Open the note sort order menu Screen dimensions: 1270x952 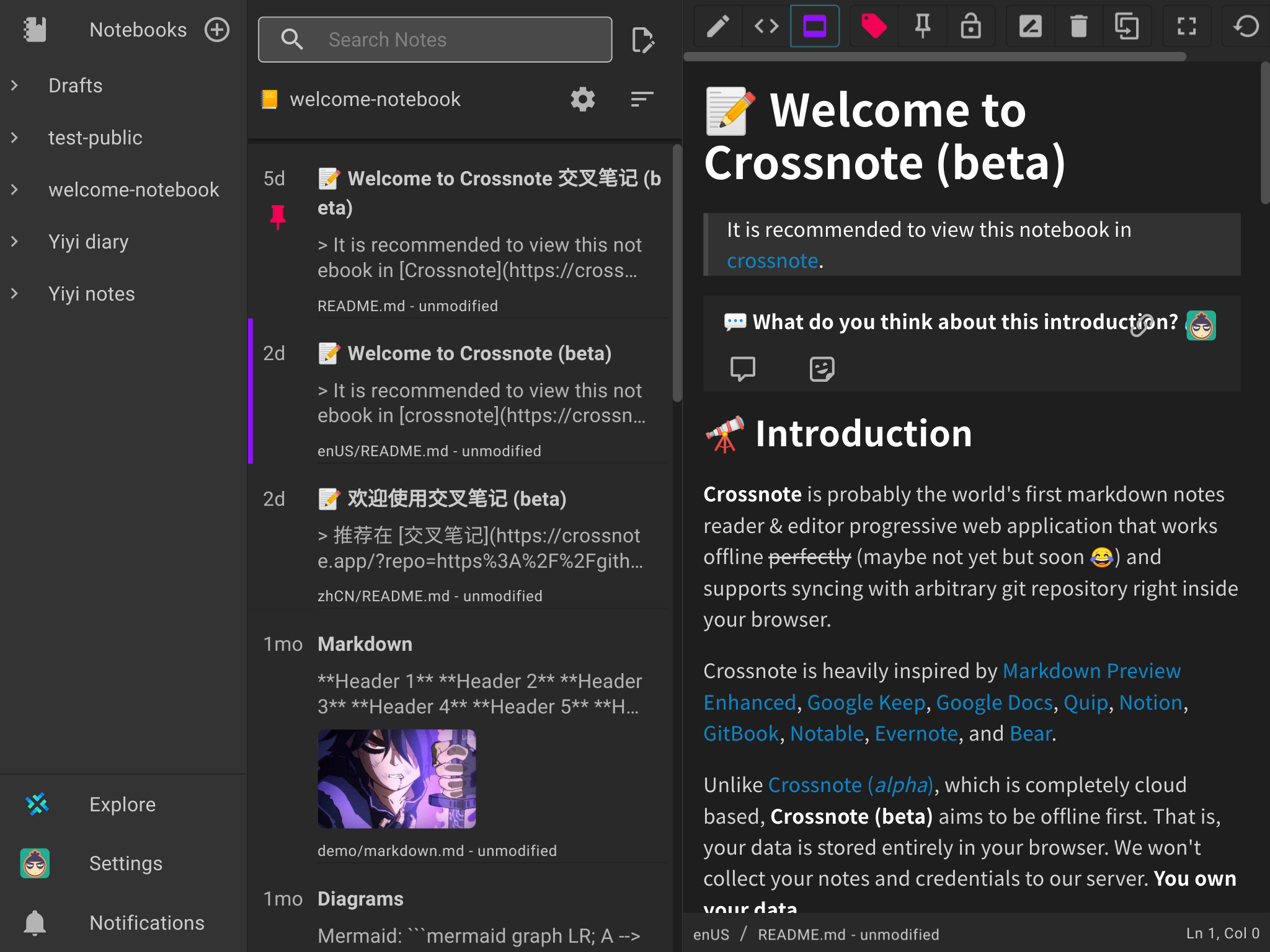pyautogui.click(x=642, y=99)
